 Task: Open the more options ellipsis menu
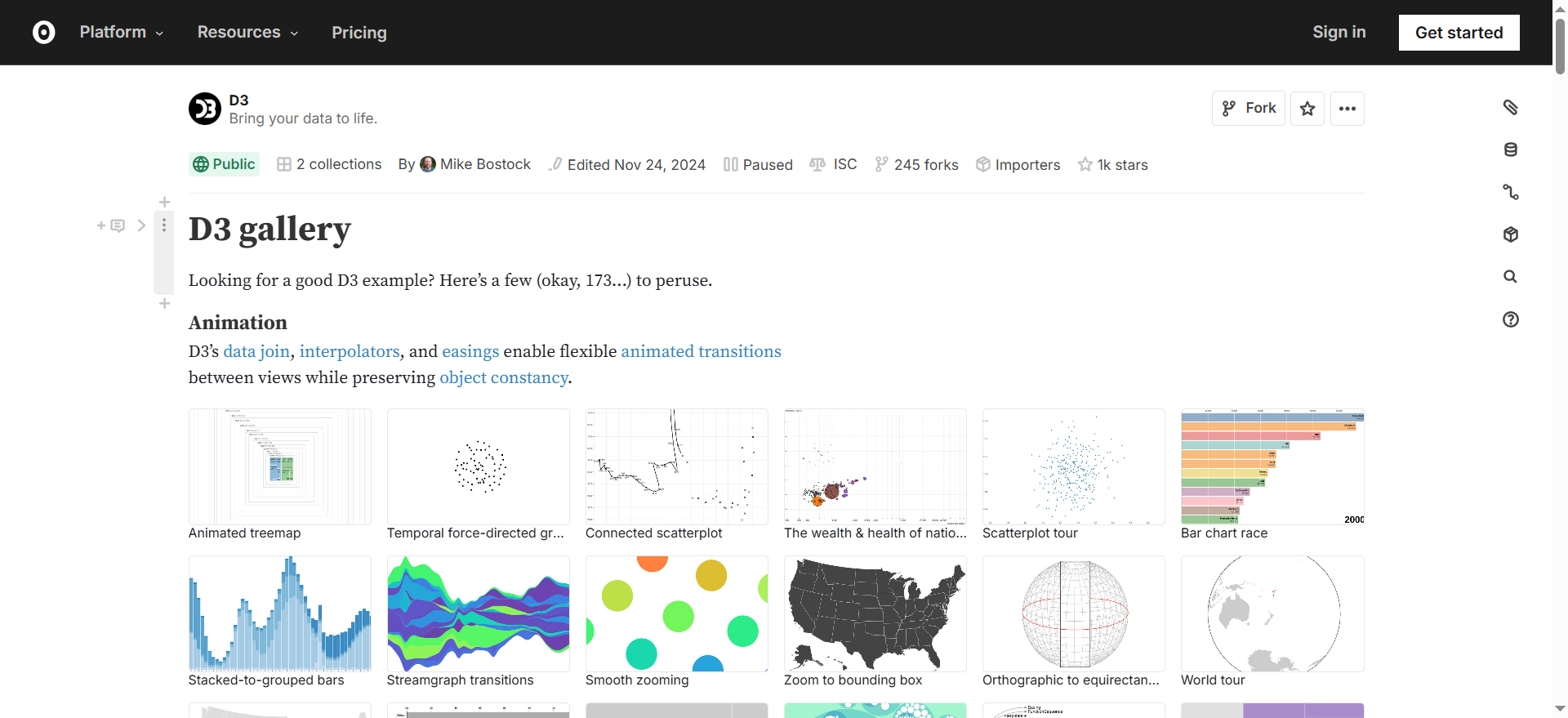pos(1347,109)
